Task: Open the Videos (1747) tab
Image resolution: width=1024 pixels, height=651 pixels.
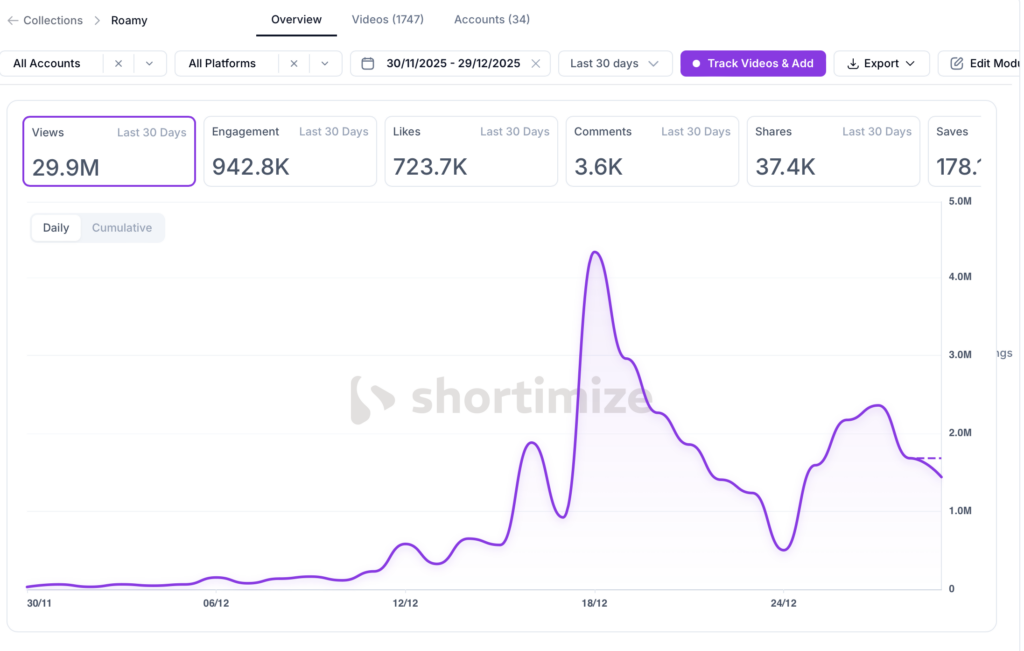Action: pyautogui.click(x=388, y=20)
